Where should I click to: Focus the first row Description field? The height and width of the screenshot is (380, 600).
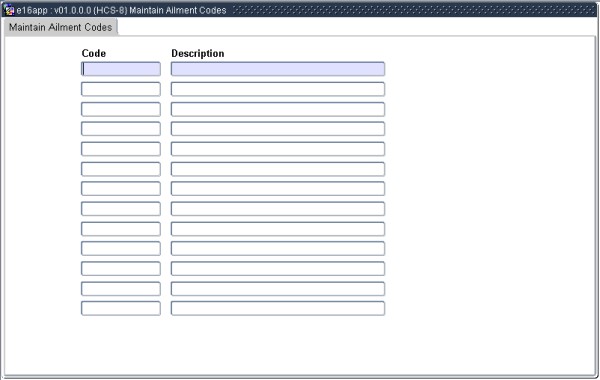[278, 69]
